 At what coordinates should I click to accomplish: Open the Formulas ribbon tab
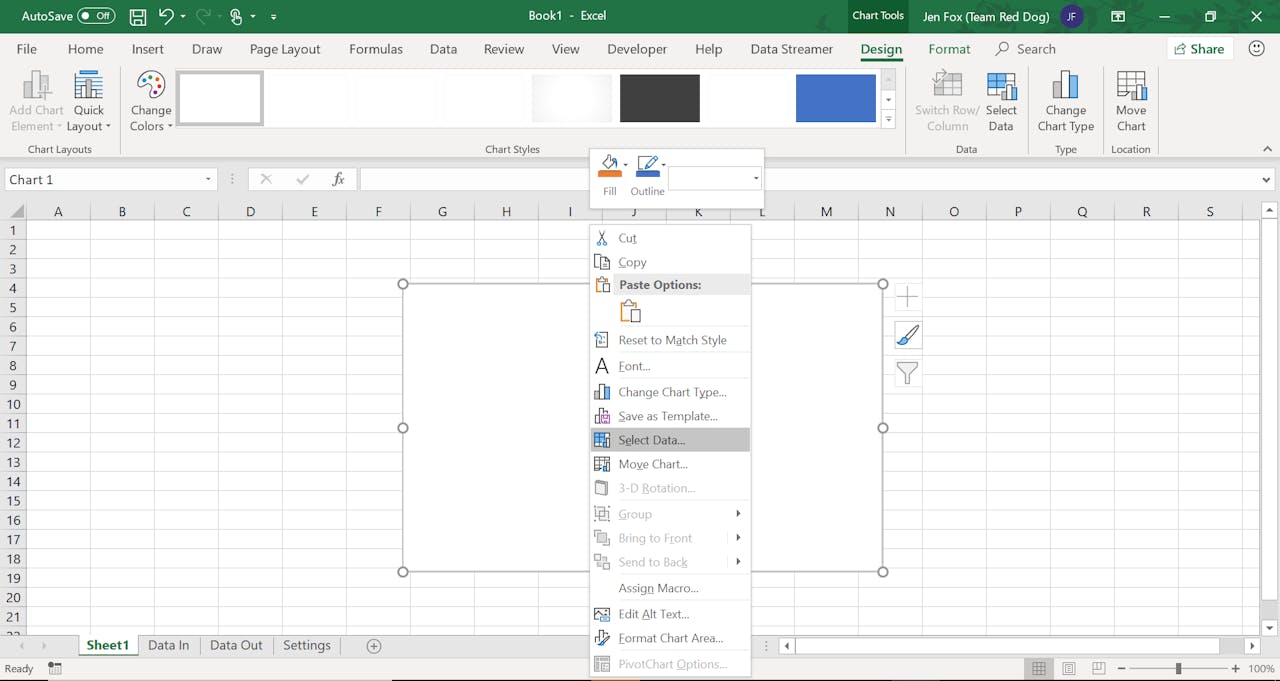pyautogui.click(x=376, y=49)
